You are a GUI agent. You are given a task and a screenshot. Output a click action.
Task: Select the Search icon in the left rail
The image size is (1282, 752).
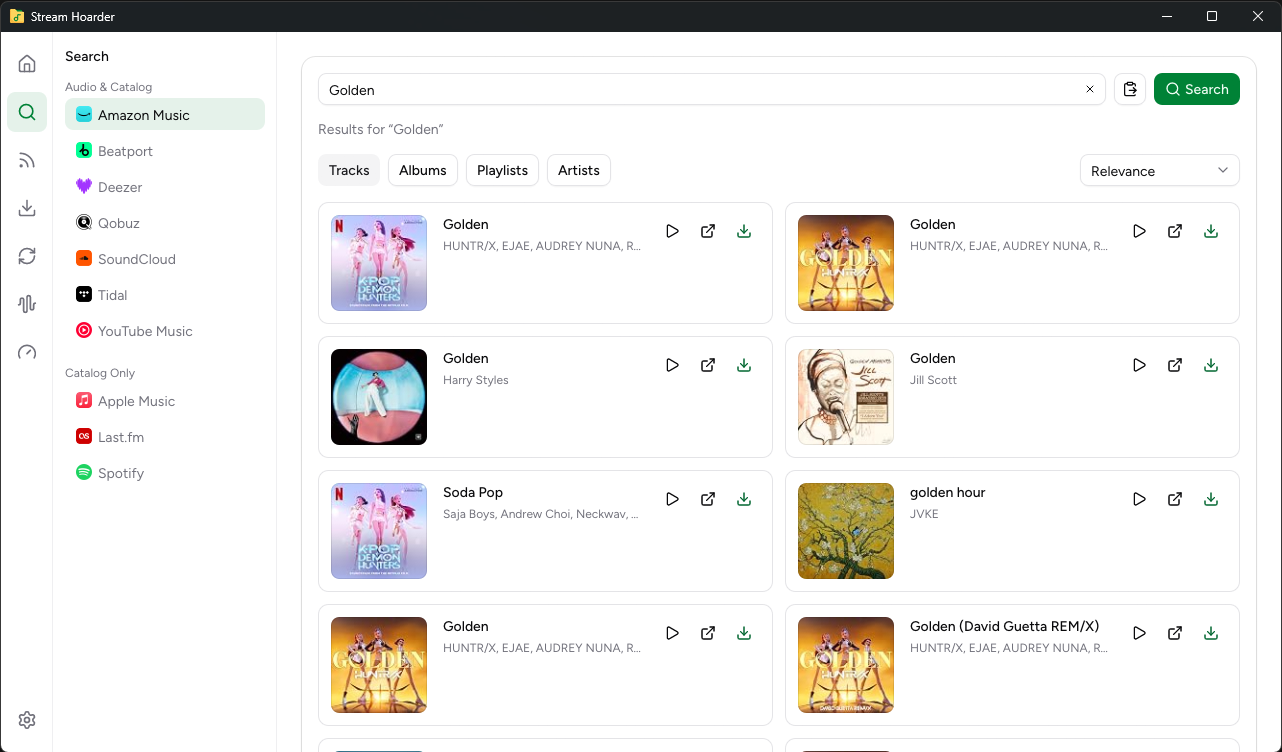(x=27, y=112)
